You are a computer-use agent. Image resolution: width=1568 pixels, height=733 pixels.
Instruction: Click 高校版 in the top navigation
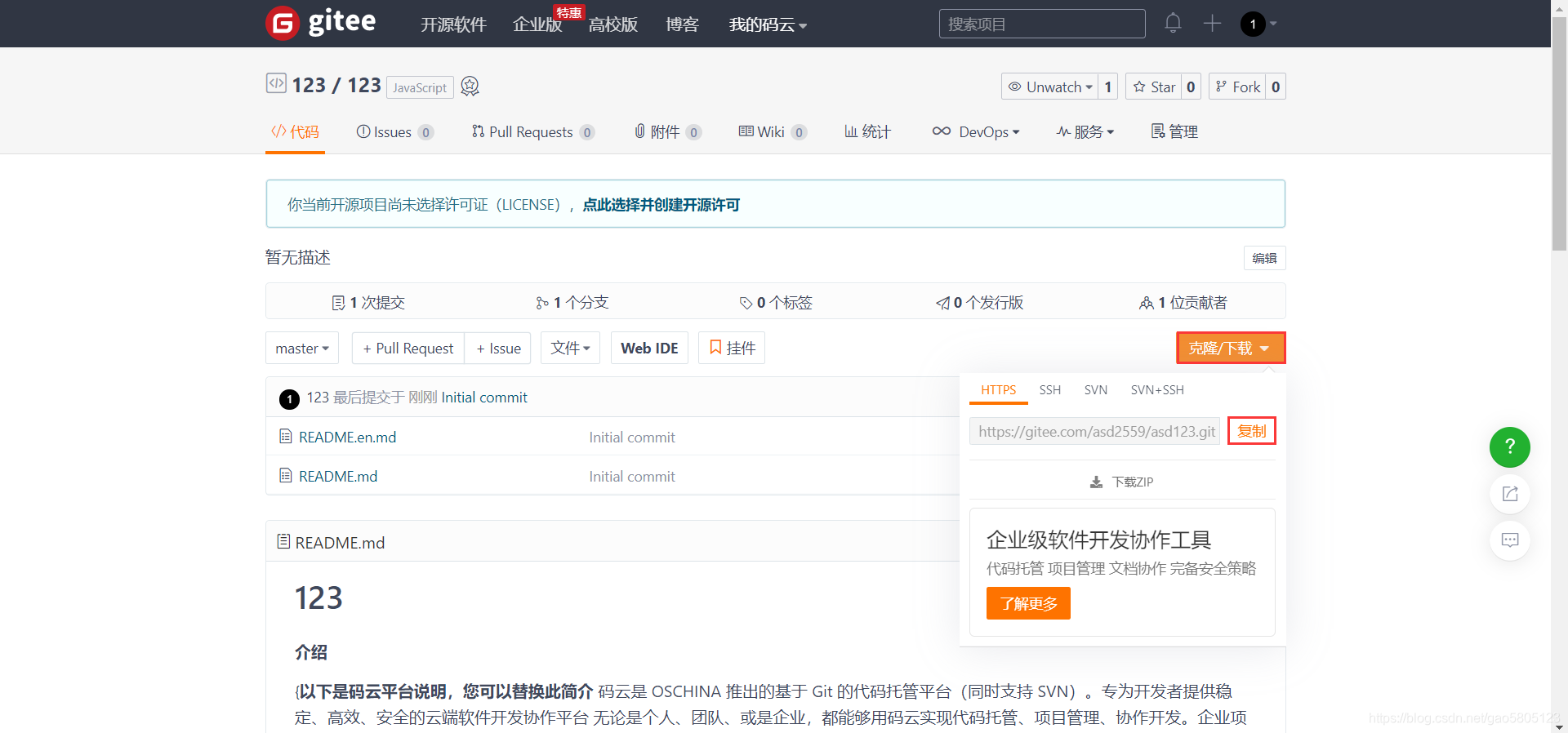pyautogui.click(x=613, y=24)
